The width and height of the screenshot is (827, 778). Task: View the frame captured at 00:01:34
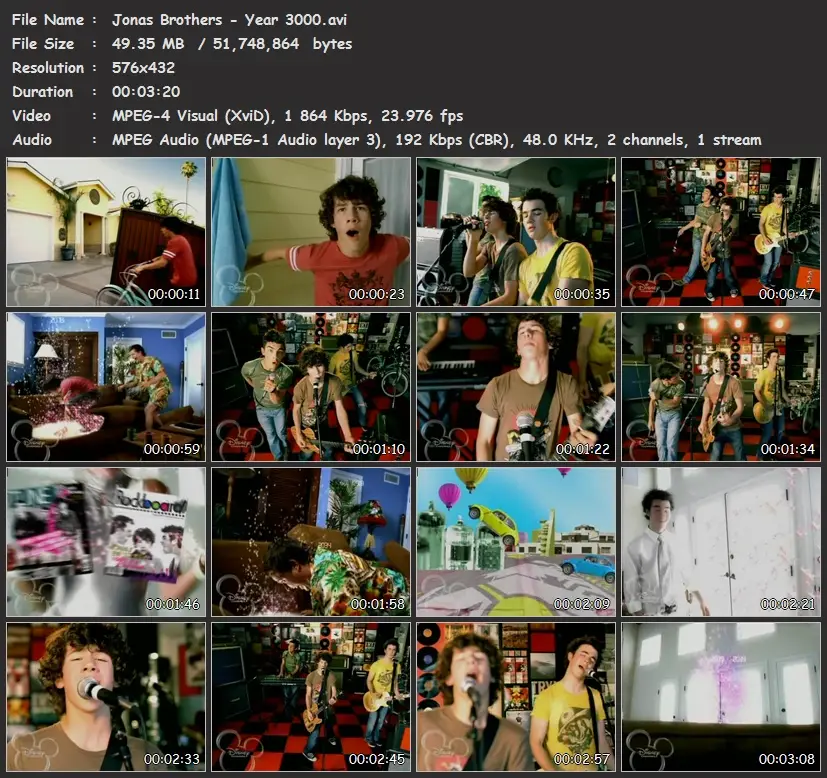point(721,387)
